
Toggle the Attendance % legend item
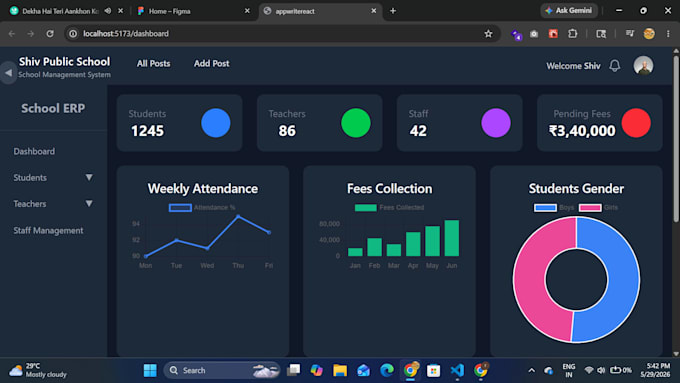pyautogui.click(x=202, y=207)
